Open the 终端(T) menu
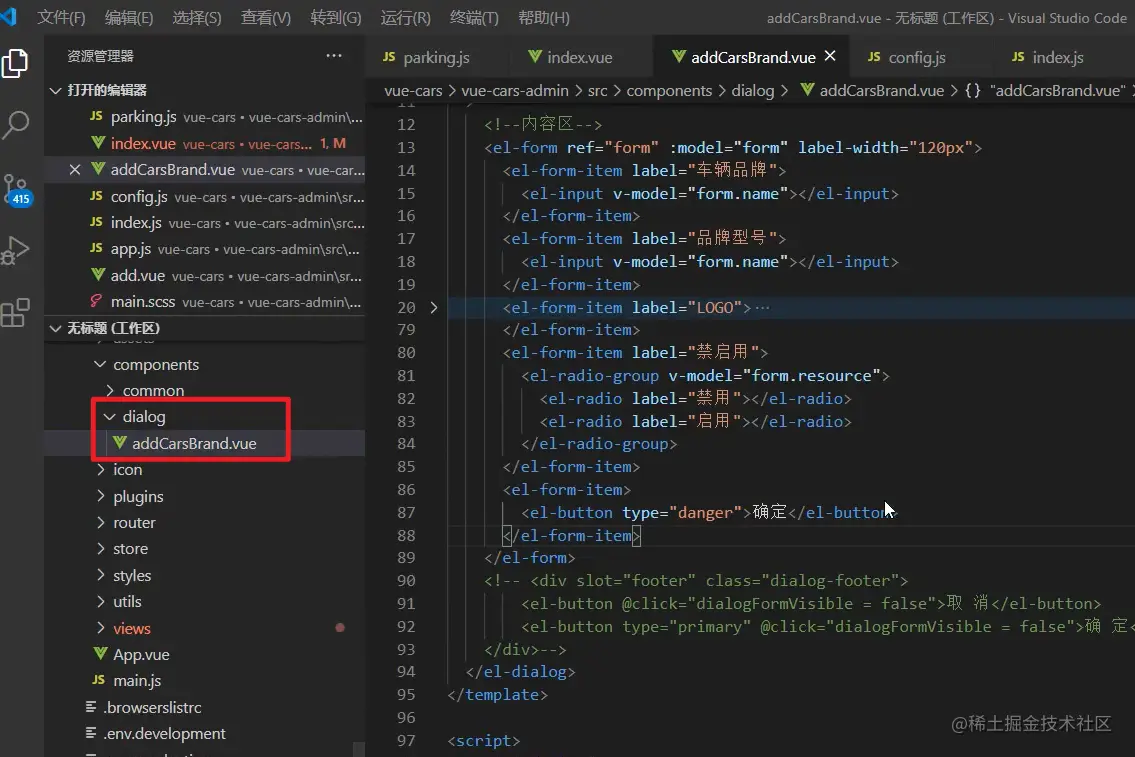 pos(474,17)
